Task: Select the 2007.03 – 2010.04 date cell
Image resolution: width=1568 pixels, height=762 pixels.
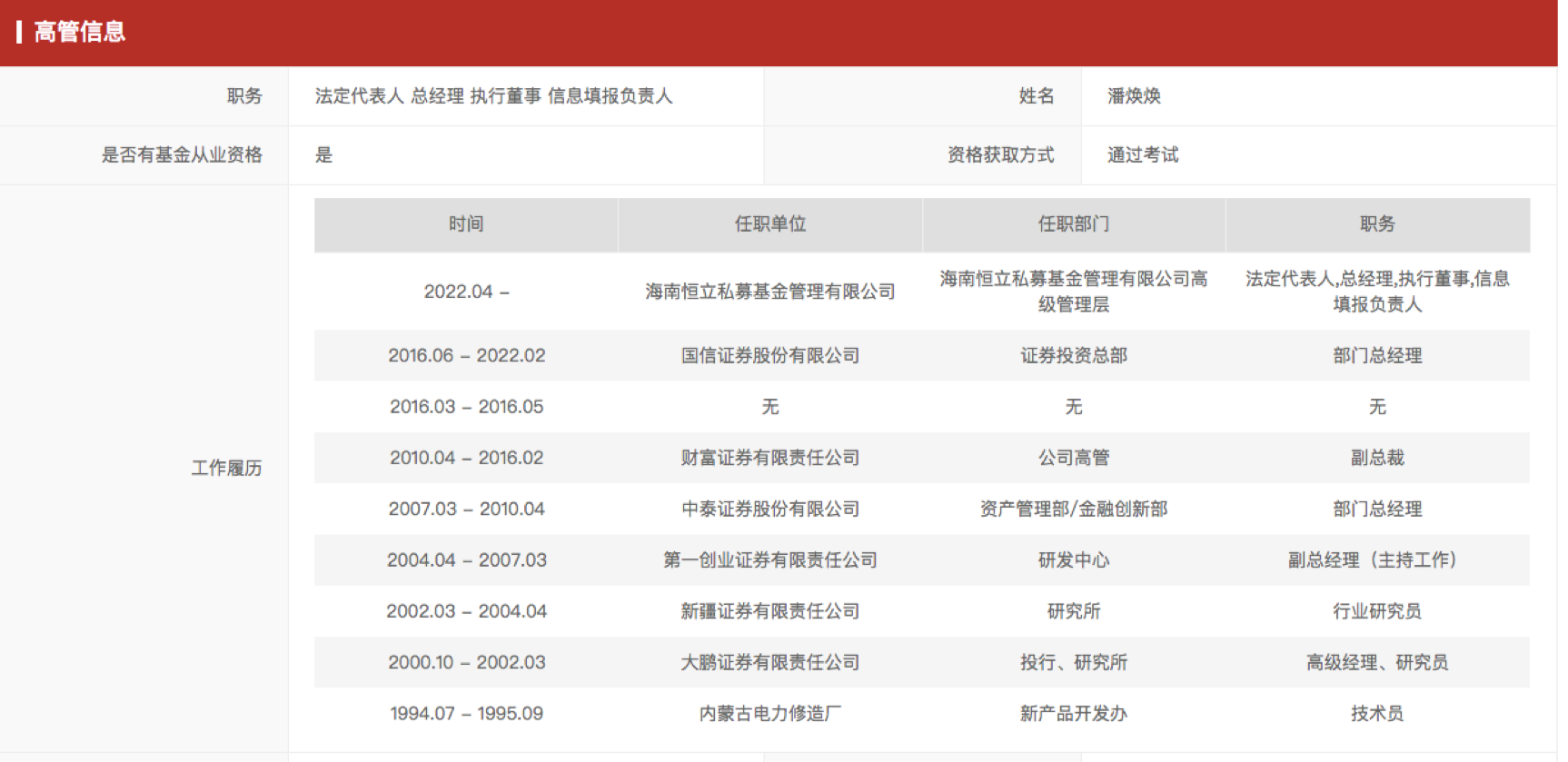Action: tap(466, 509)
